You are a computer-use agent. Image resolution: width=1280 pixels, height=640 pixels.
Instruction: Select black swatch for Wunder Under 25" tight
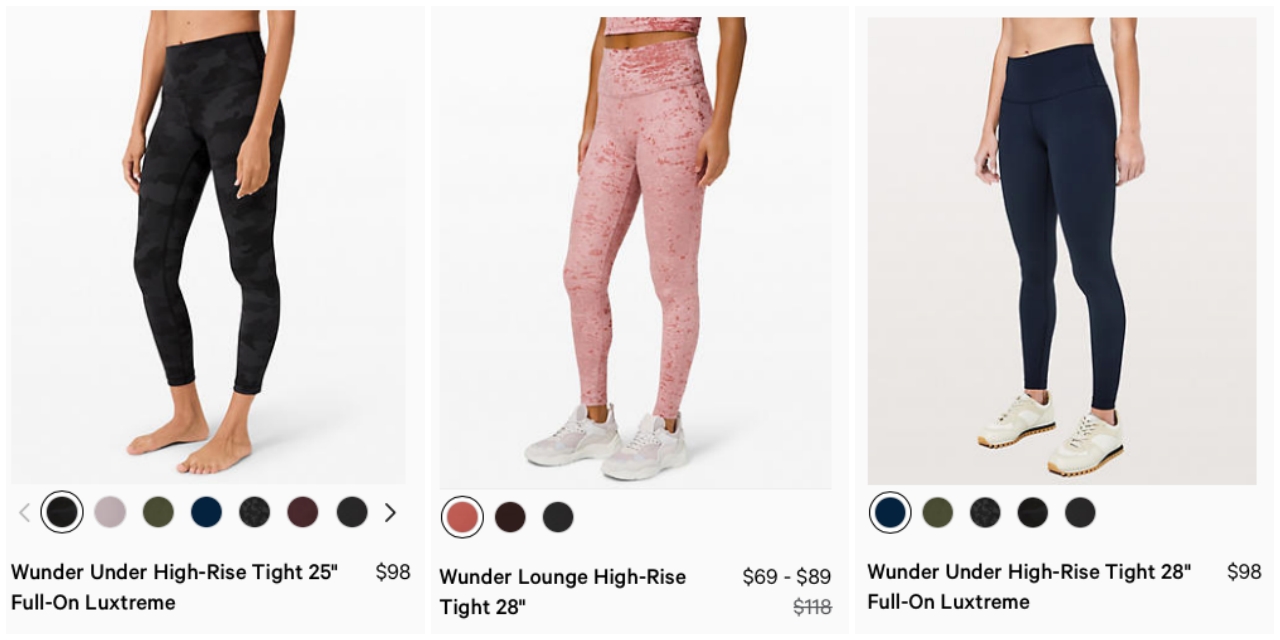click(62, 512)
